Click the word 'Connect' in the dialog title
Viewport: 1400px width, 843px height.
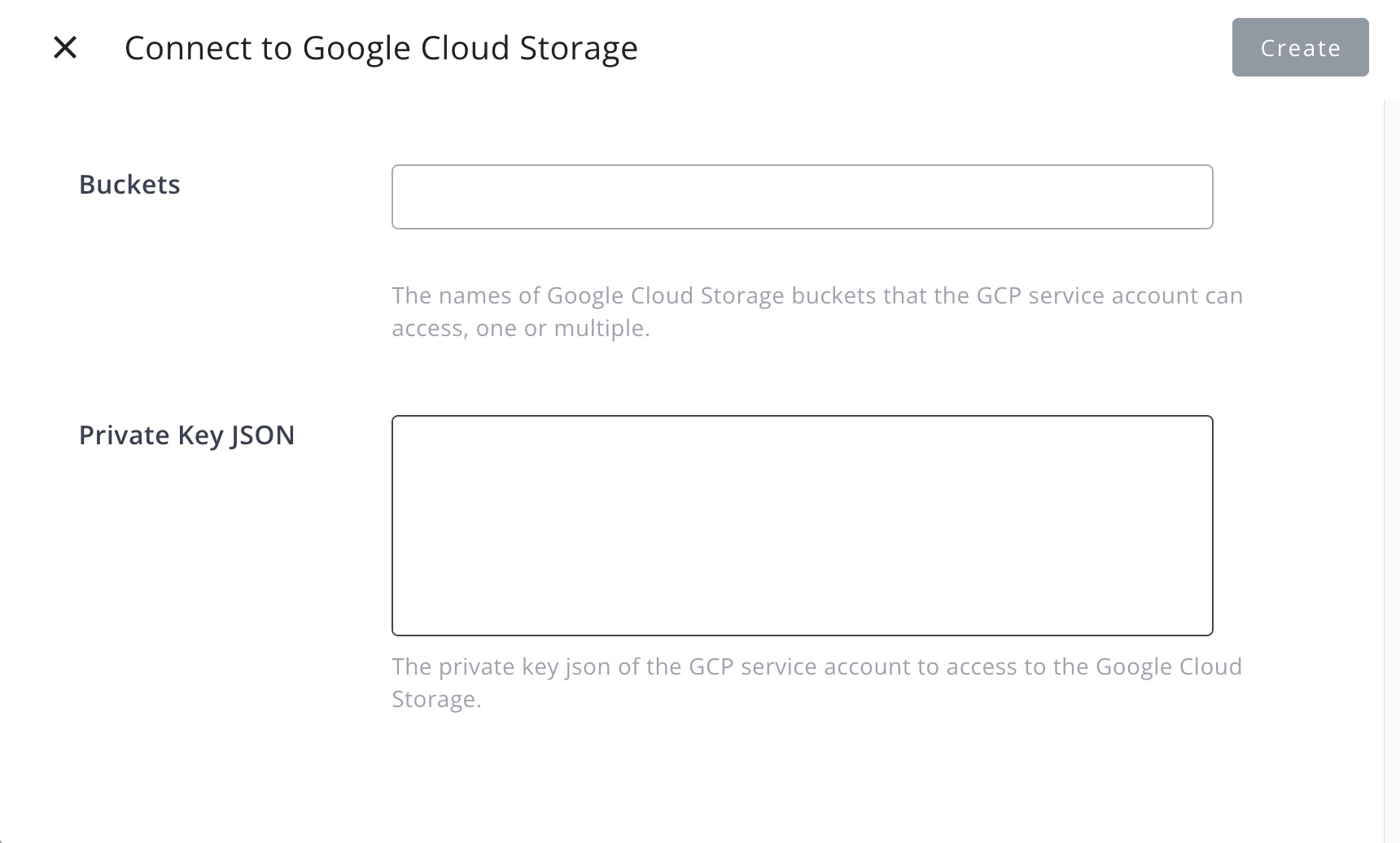click(188, 48)
